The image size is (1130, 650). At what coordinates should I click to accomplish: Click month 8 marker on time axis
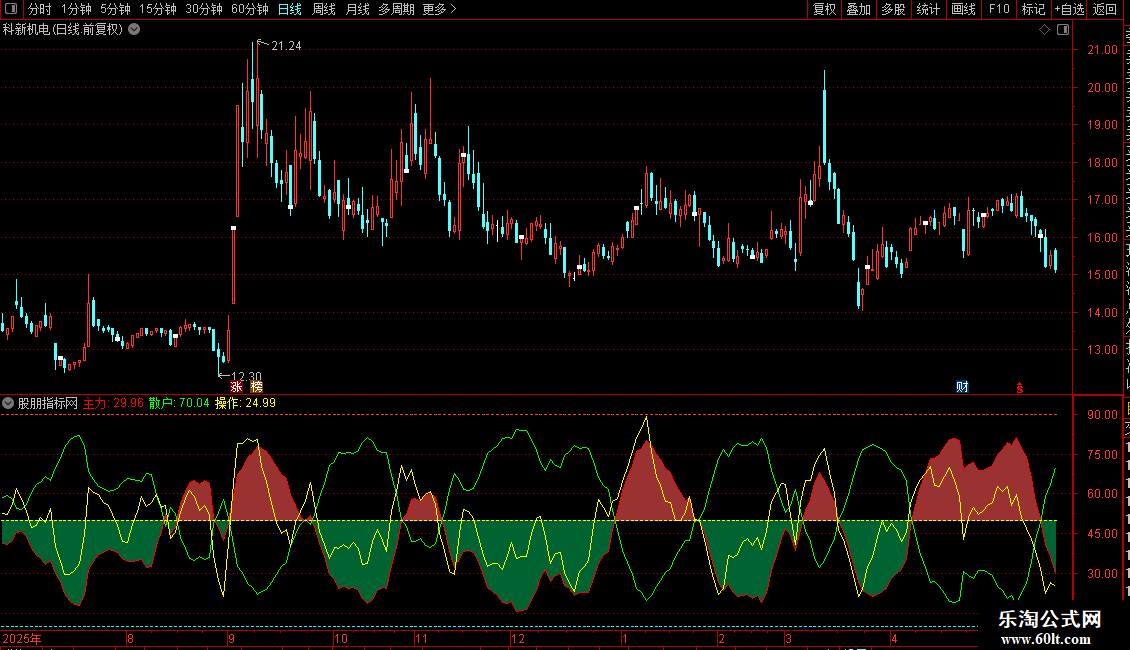tap(130, 638)
